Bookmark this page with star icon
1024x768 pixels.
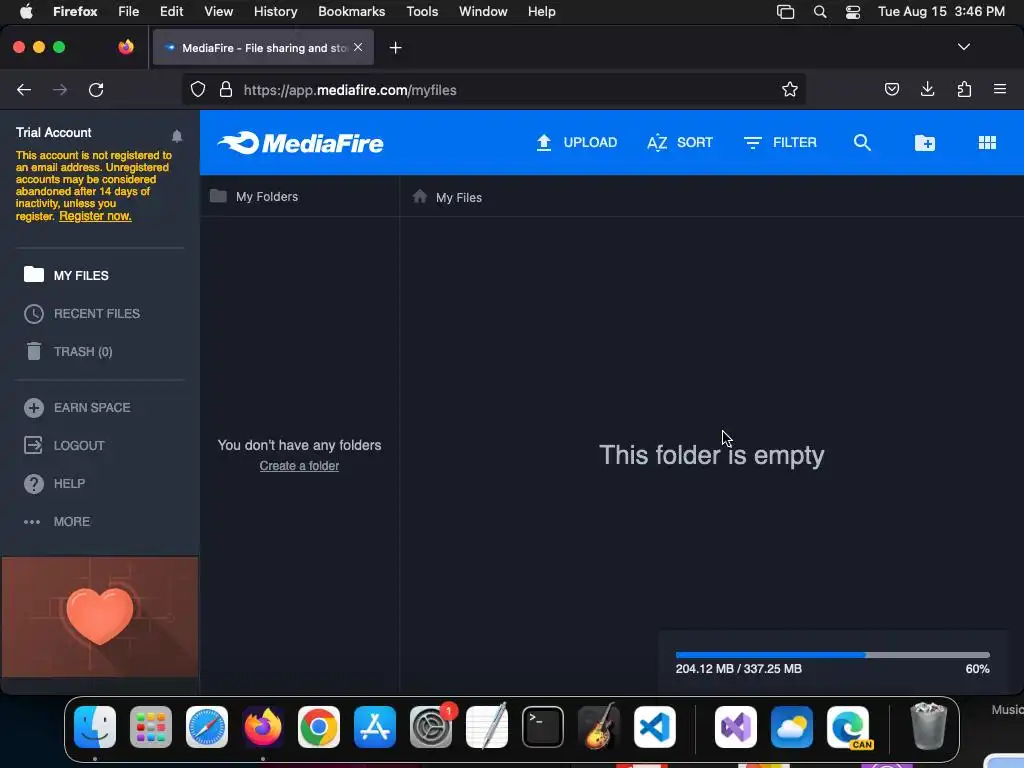pos(790,89)
